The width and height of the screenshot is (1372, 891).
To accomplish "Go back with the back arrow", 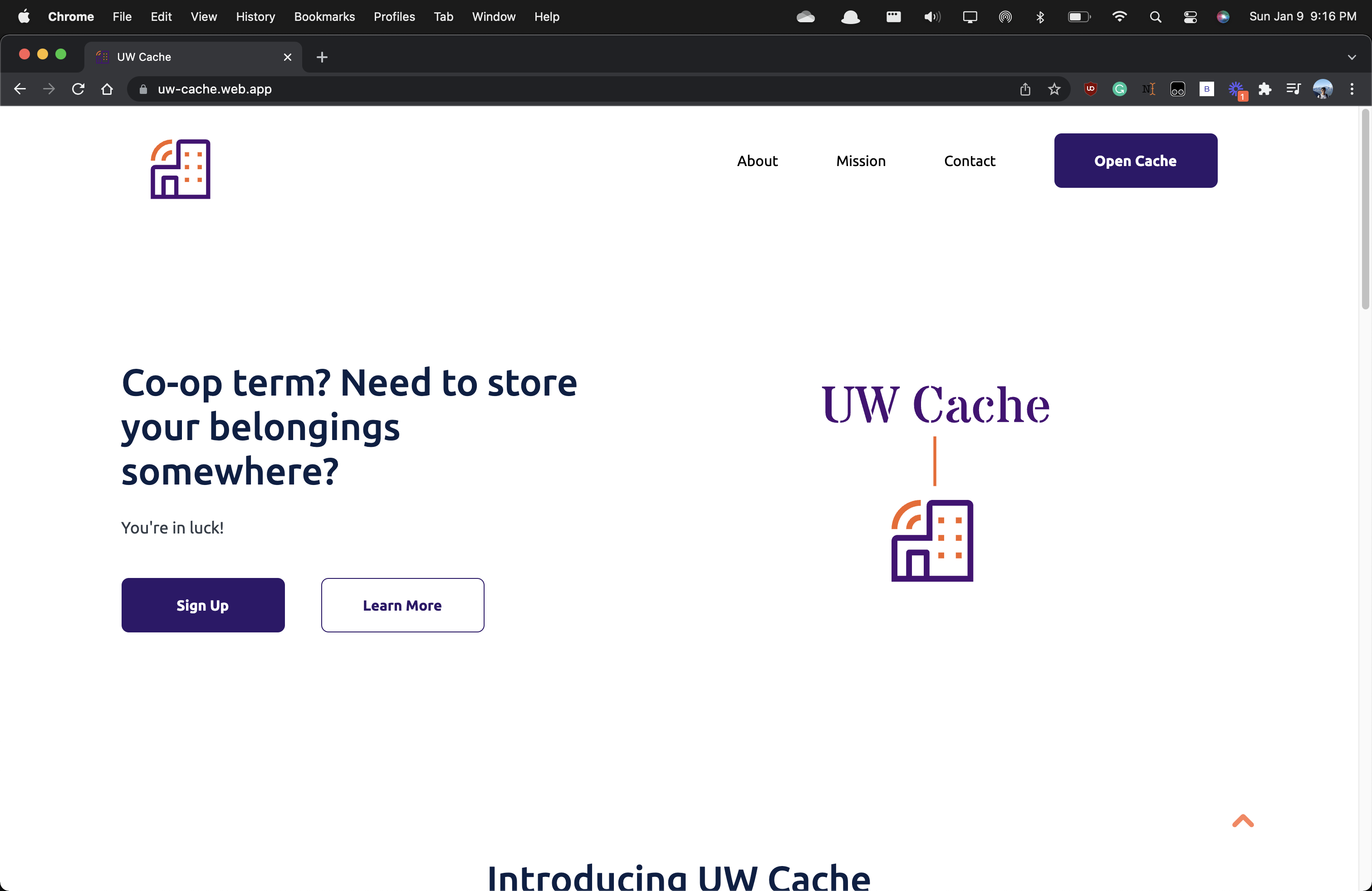I will [x=20, y=89].
